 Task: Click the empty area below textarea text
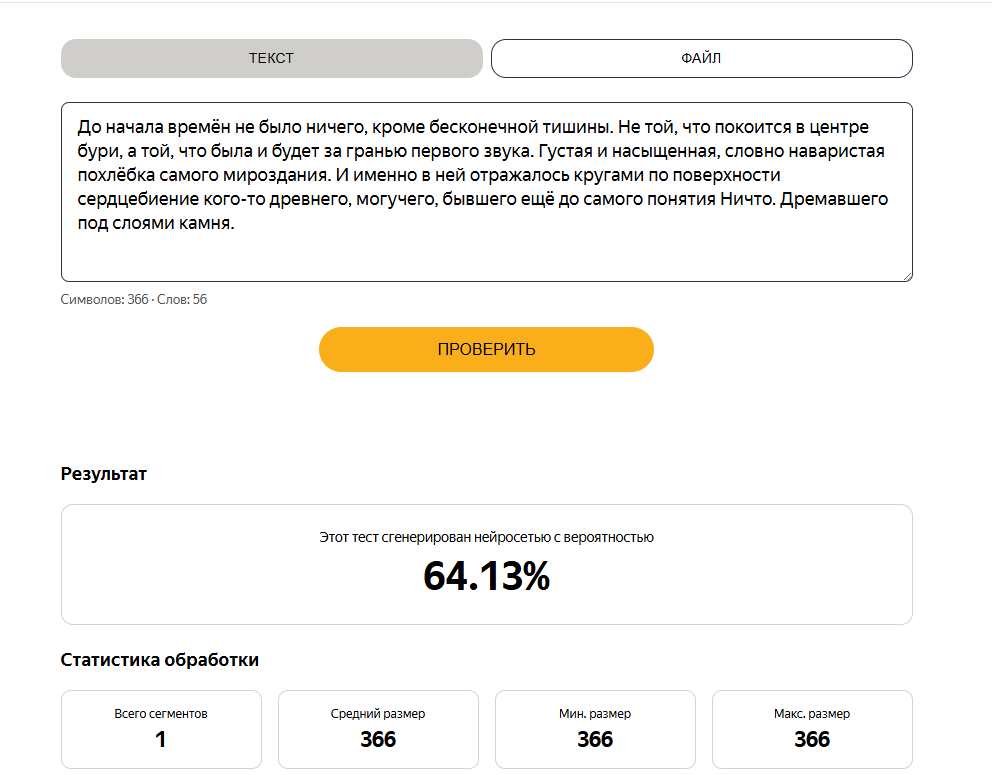[487, 257]
